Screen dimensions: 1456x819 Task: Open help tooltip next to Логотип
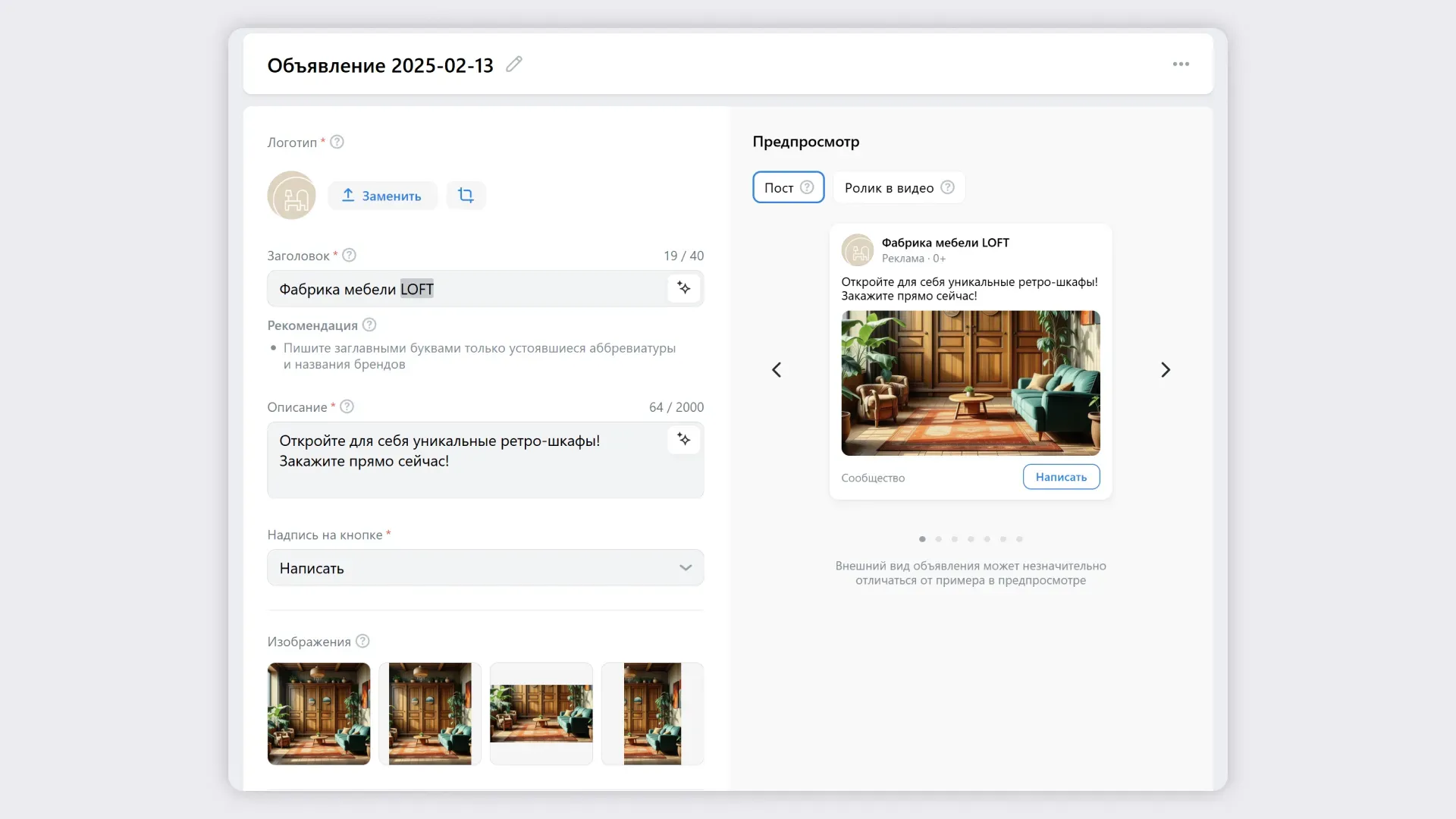pyautogui.click(x=337, y=142)
